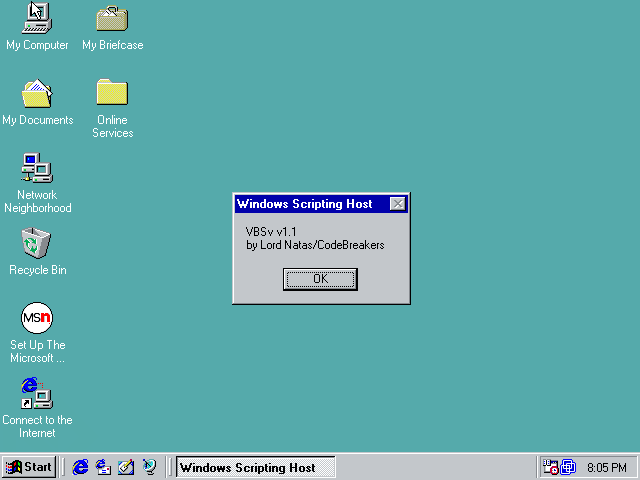Launch Outlook Express from Quick Launch
The height and width of the screenshot is (480, 640).
103,467
